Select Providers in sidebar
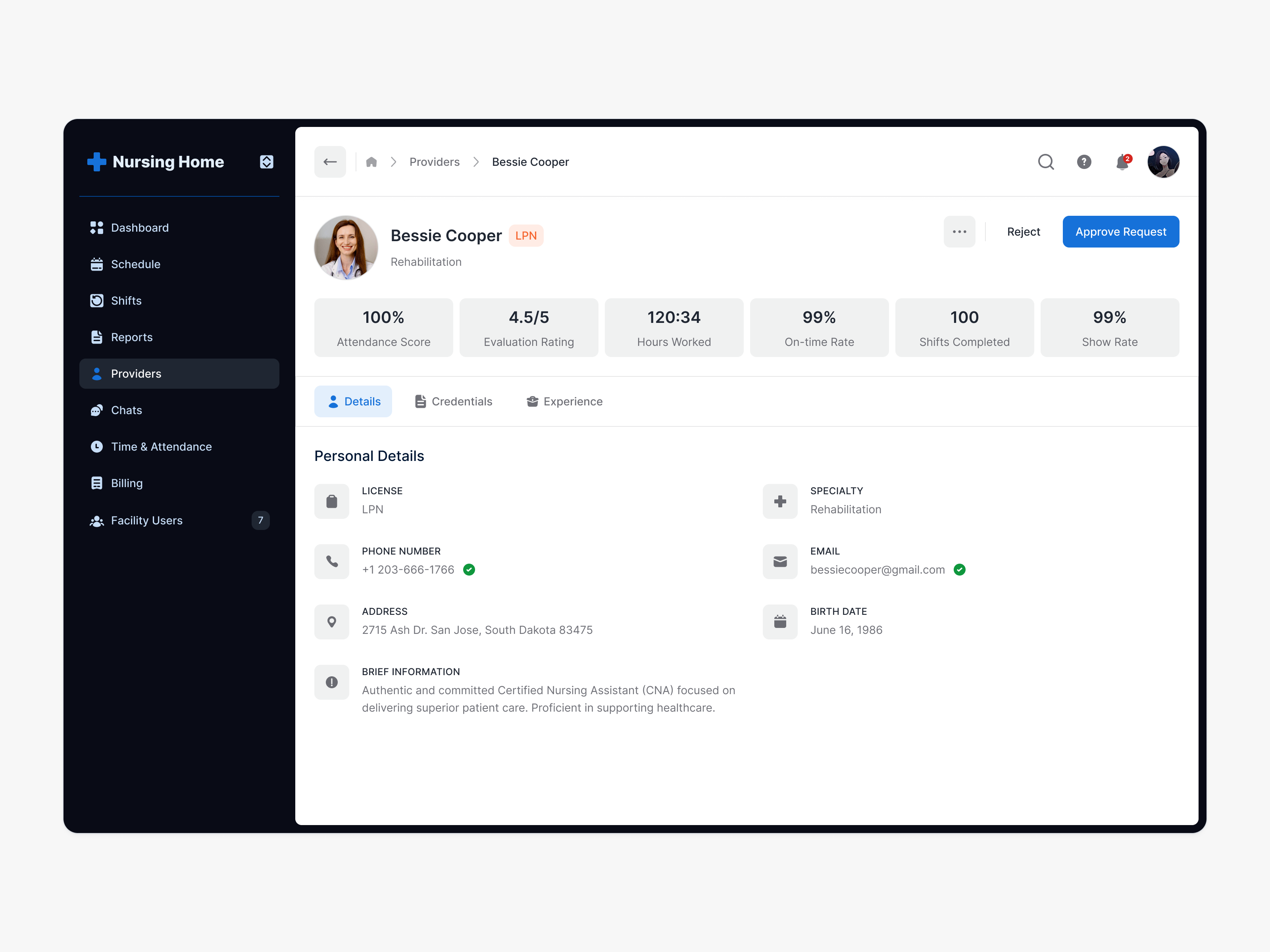 tap(179, 374)
